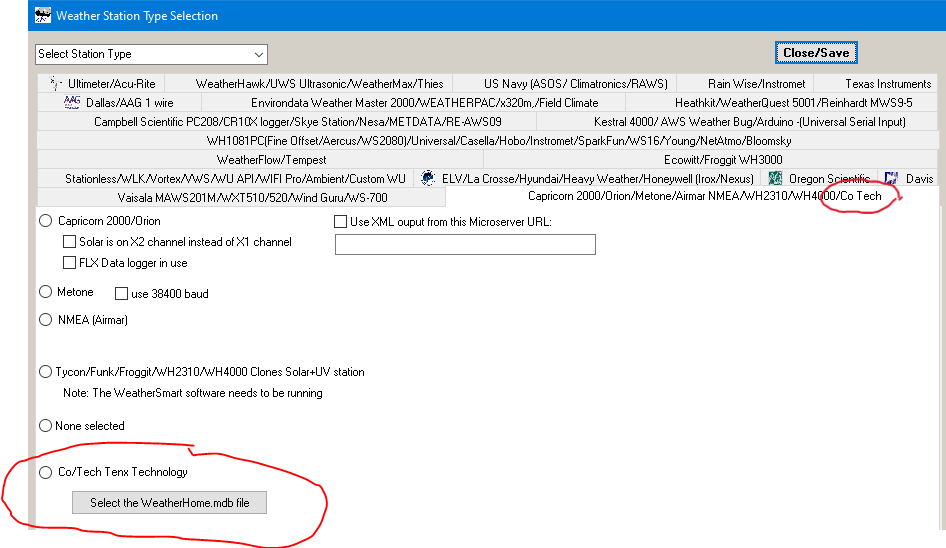
Task: Click the Microserver URL input field
Action: click(x=465, y=244)
